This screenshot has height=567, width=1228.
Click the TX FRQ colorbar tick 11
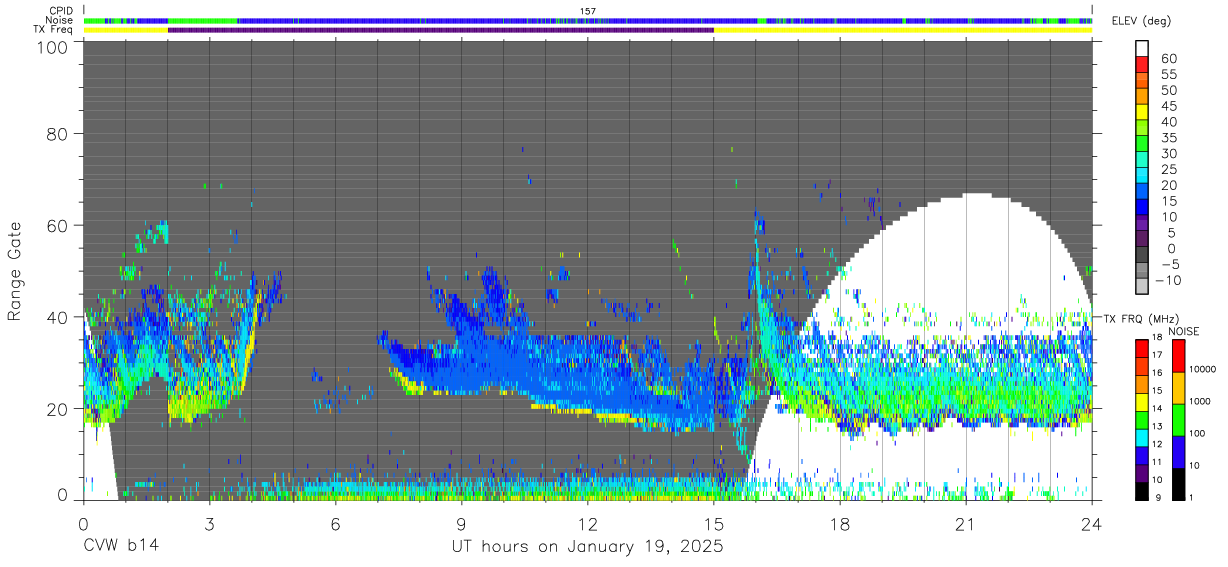1157,462
